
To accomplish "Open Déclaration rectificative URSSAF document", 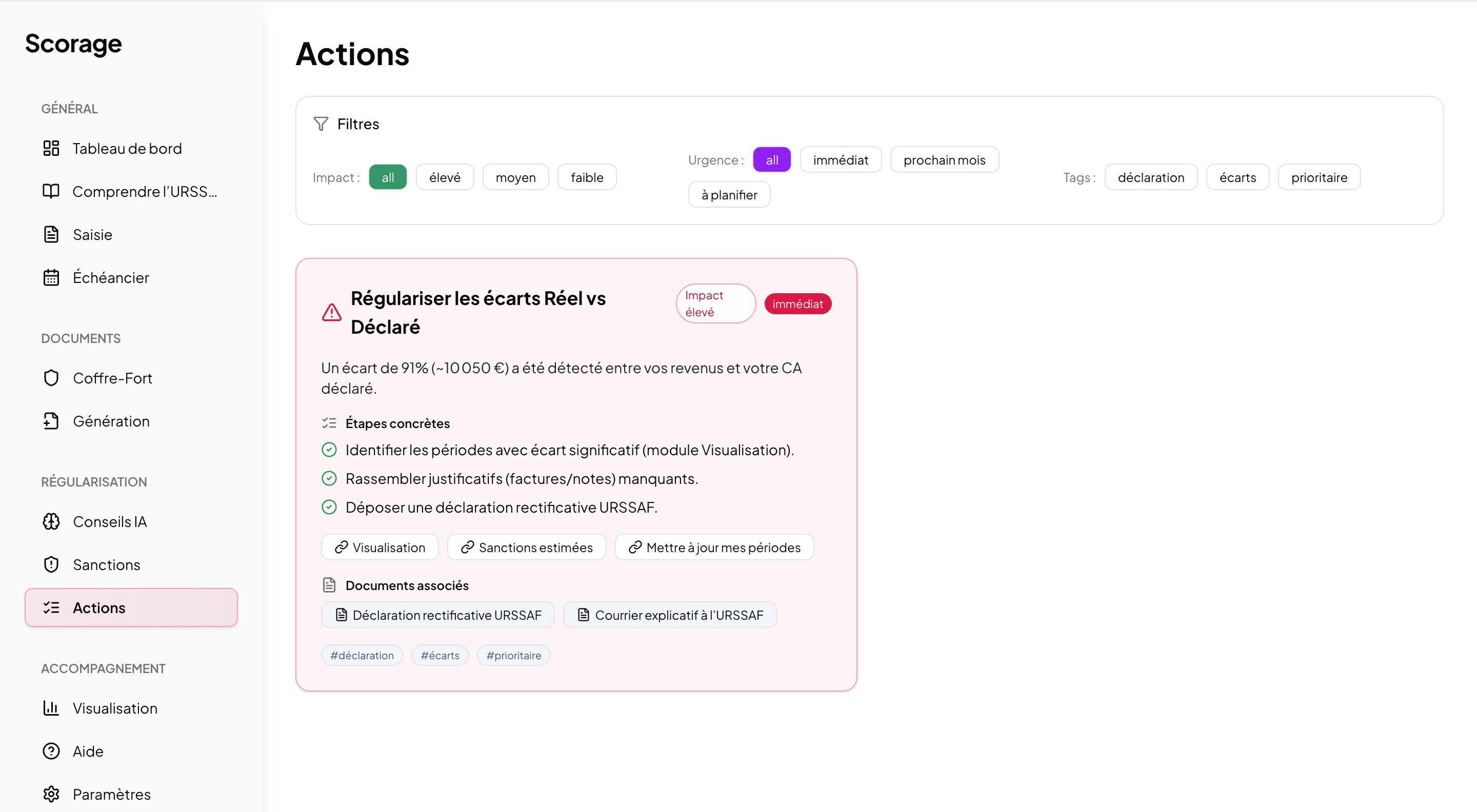I will coord(437,615).
